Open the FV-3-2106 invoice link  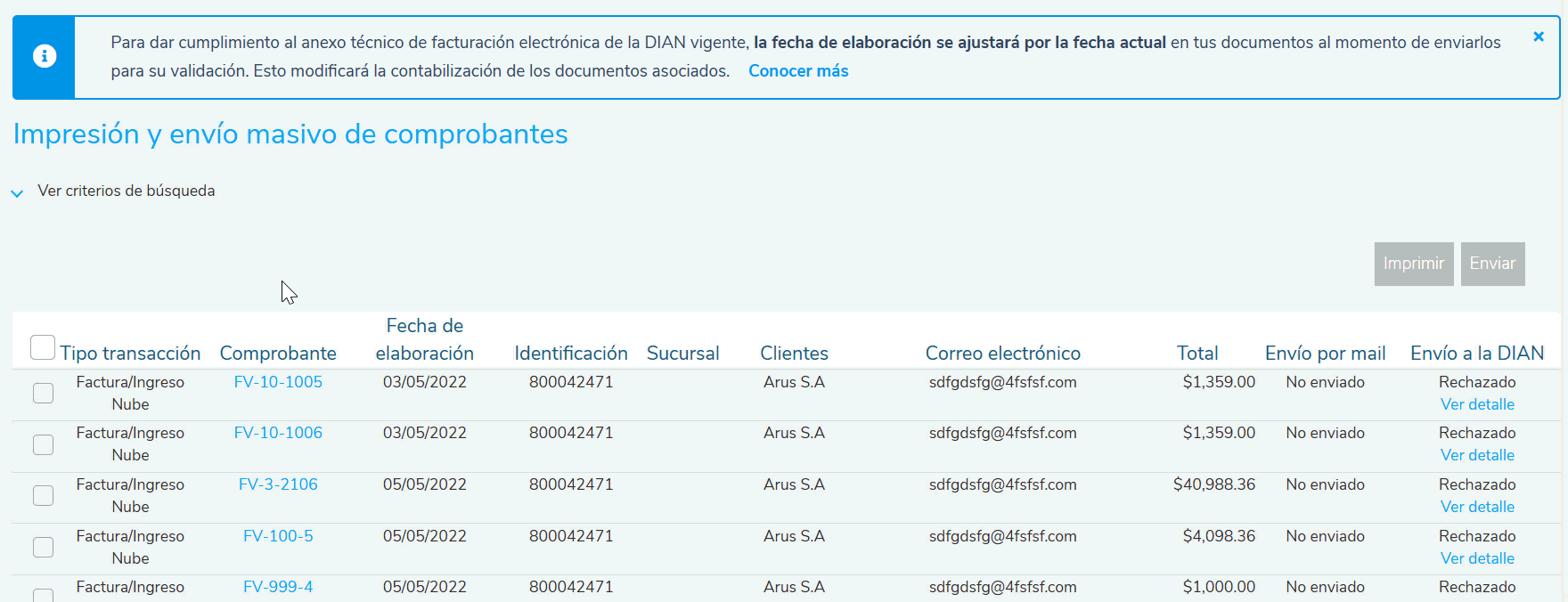pos(278,484)
